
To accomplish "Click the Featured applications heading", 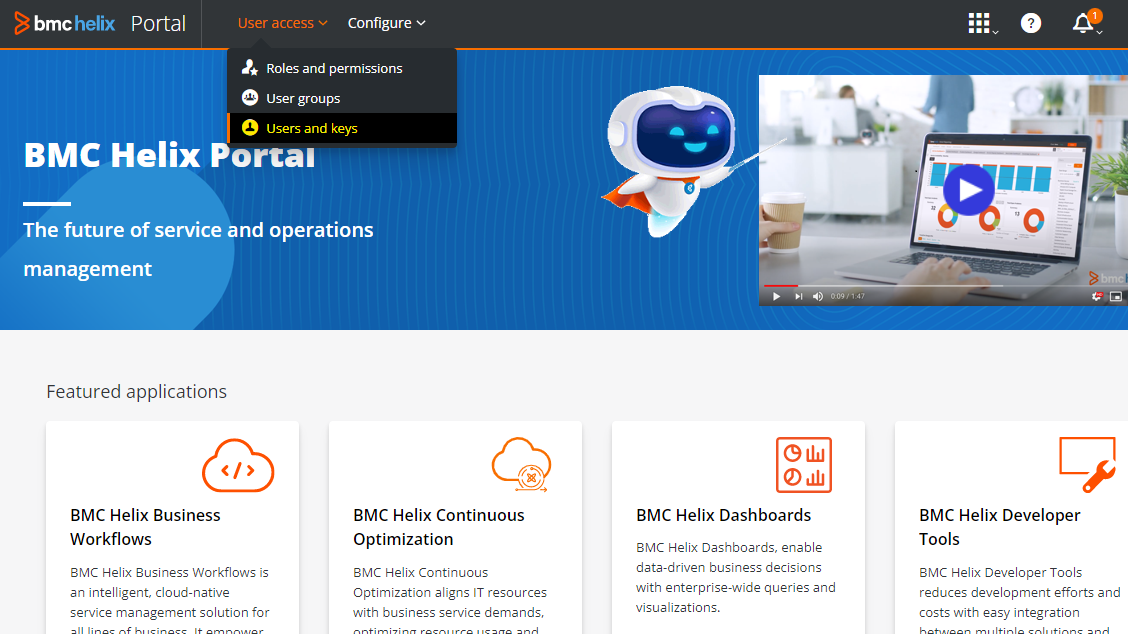I will [137, 391].
